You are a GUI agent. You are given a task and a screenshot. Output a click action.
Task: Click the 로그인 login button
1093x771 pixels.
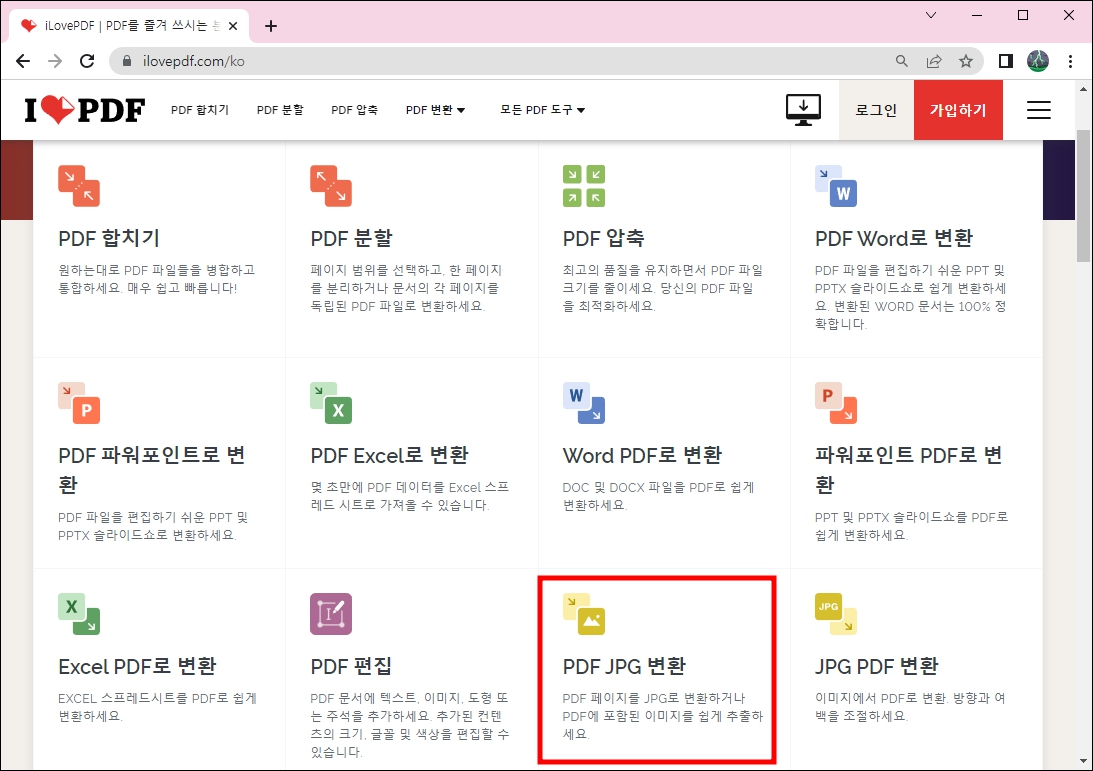point(876,110)
